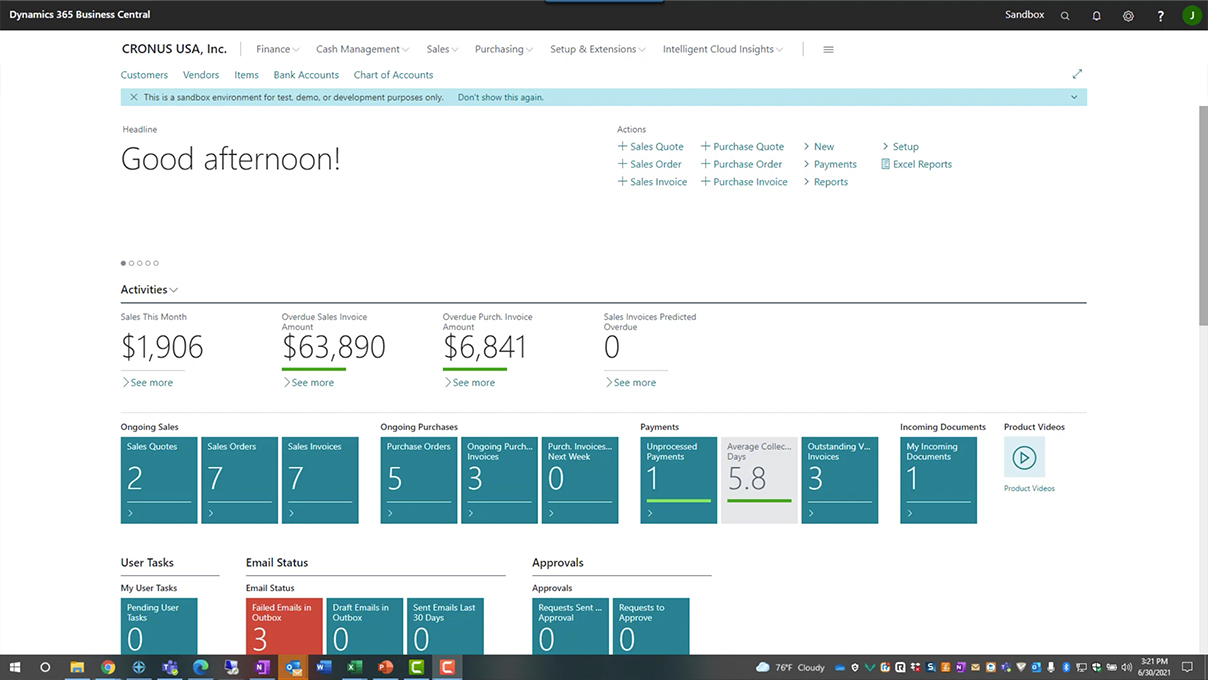Expand the Payments actions group
Image resolution: width=1208 pixels, height=680 pixels.
(830, 164)
